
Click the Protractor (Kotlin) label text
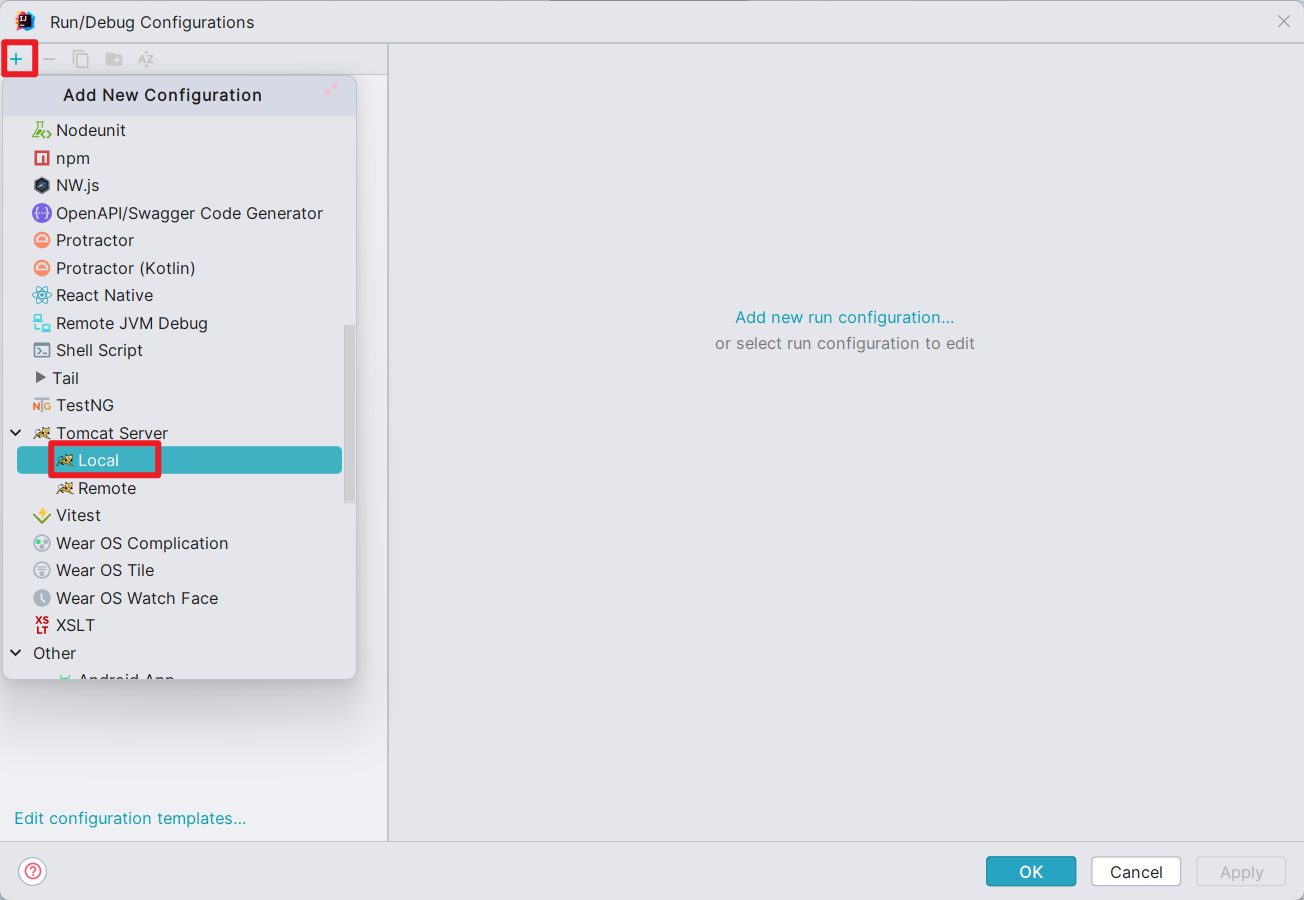[x=126, y=268]
